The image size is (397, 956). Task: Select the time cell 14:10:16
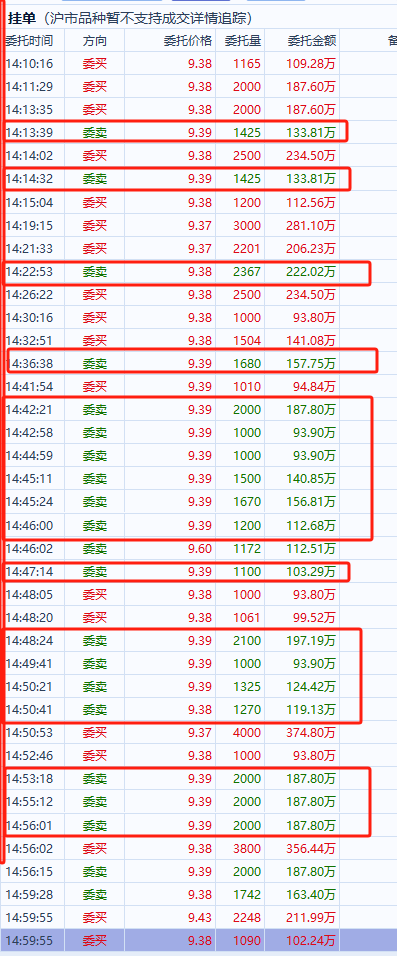[x=29, y=63]
